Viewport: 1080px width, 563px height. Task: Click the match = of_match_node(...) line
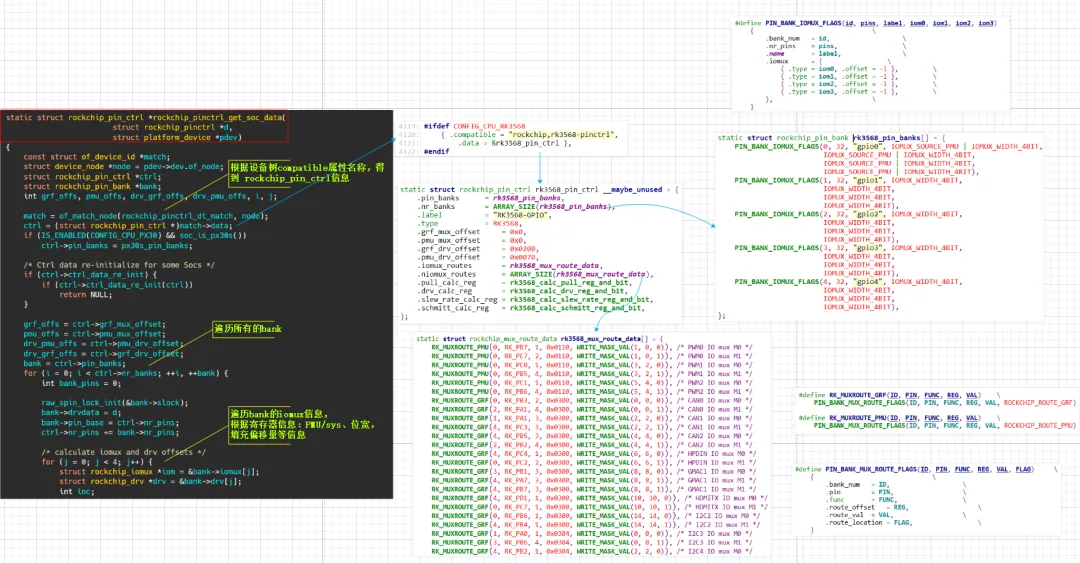click(x=145, y=216)
